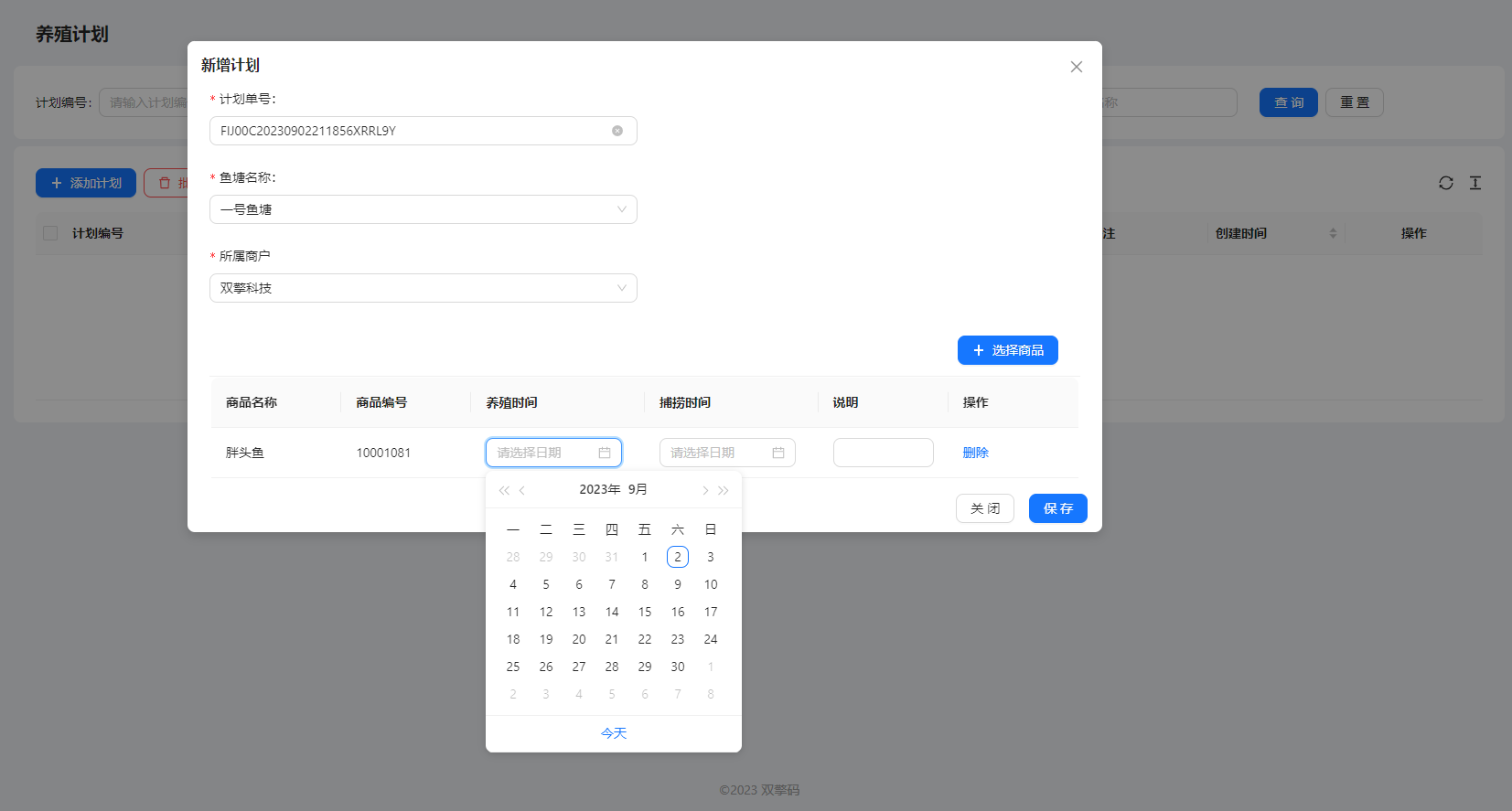This screenshot has width=1512, height=811.
Task: Pick September 24 in the calendar
Action: point(711,639)
